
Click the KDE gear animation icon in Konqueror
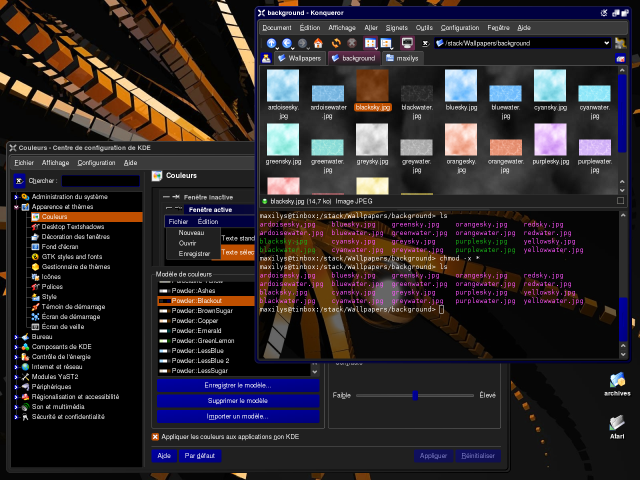pos(621,43)
